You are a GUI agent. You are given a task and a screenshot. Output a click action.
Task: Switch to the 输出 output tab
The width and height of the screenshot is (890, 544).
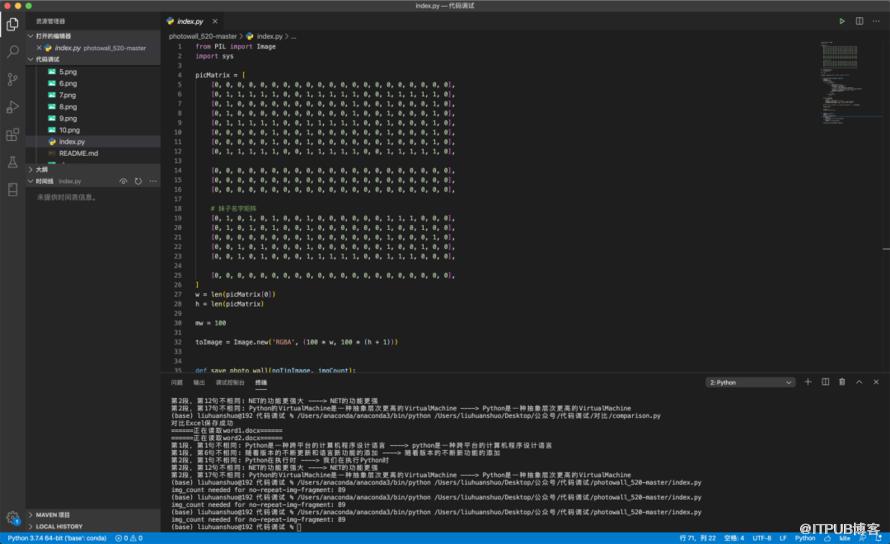199,382
